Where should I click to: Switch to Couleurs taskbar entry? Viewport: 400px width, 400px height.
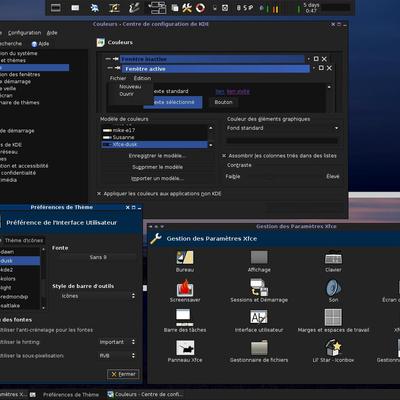146,394
